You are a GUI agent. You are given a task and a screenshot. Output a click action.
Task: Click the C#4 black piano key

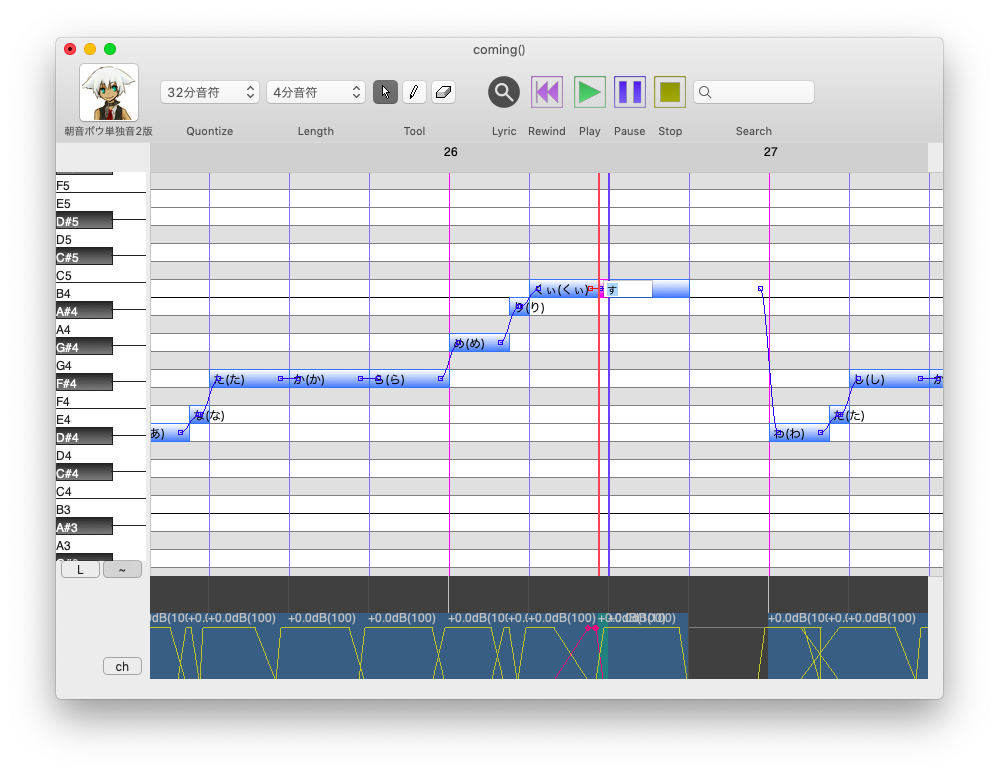[84, 472]
